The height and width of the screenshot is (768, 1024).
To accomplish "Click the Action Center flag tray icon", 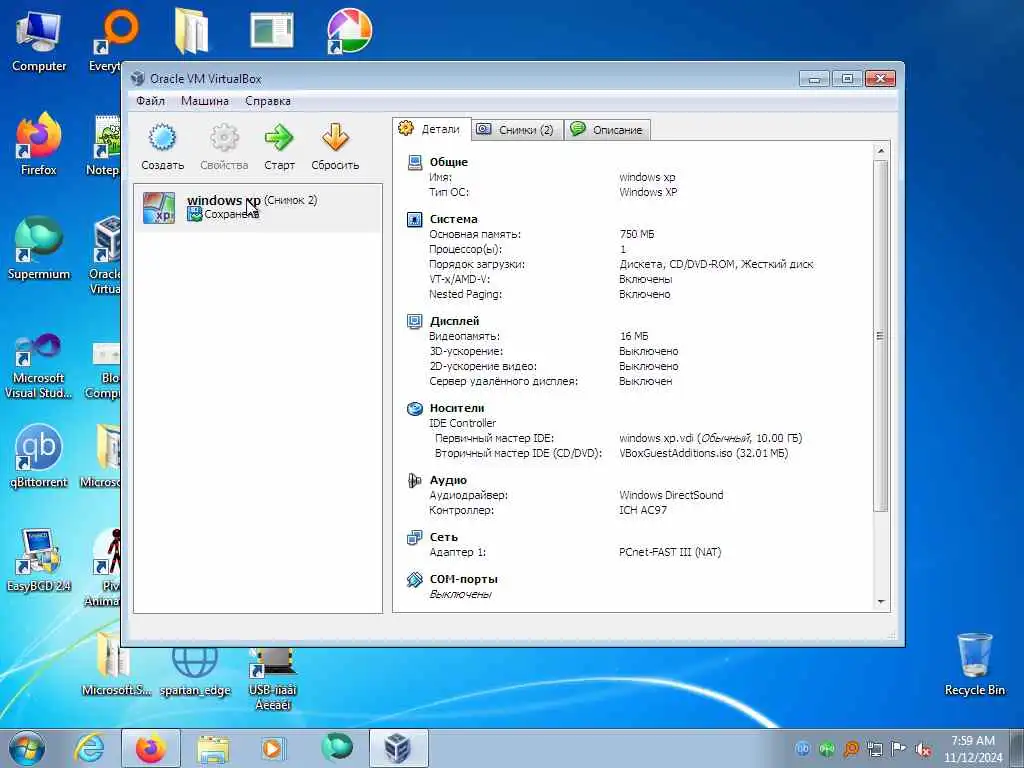I will pyautogui.click(x=899, y=749).
